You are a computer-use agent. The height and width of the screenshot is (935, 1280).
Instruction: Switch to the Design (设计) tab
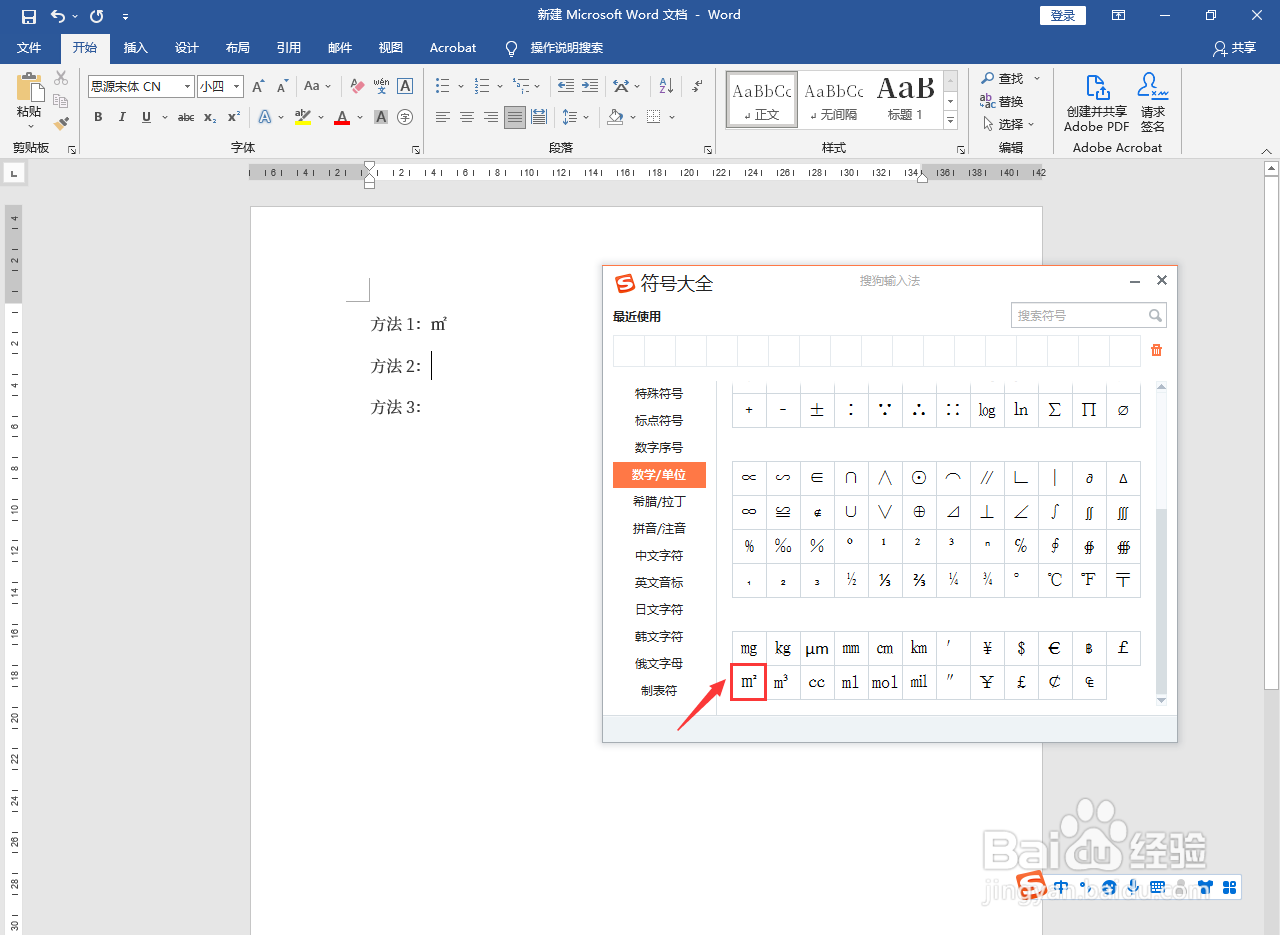pos(187,48)
